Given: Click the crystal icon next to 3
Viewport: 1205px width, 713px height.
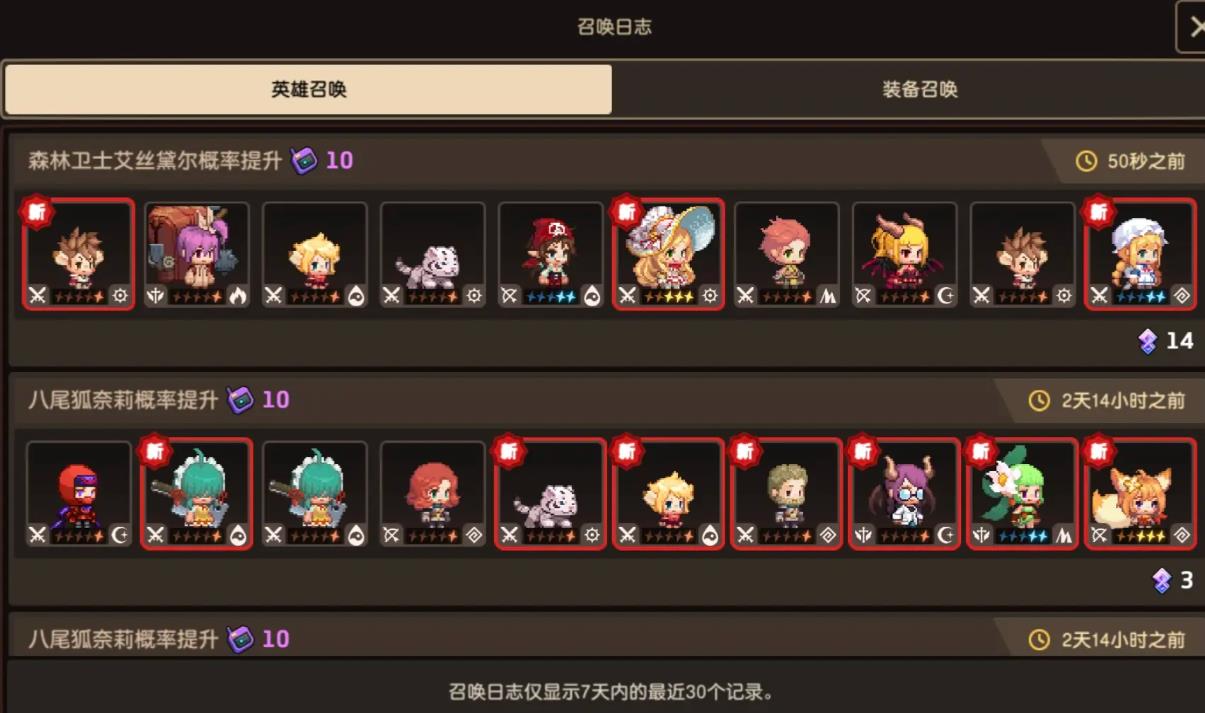Looking at the screenshot, I should (x=1161, y=581).
